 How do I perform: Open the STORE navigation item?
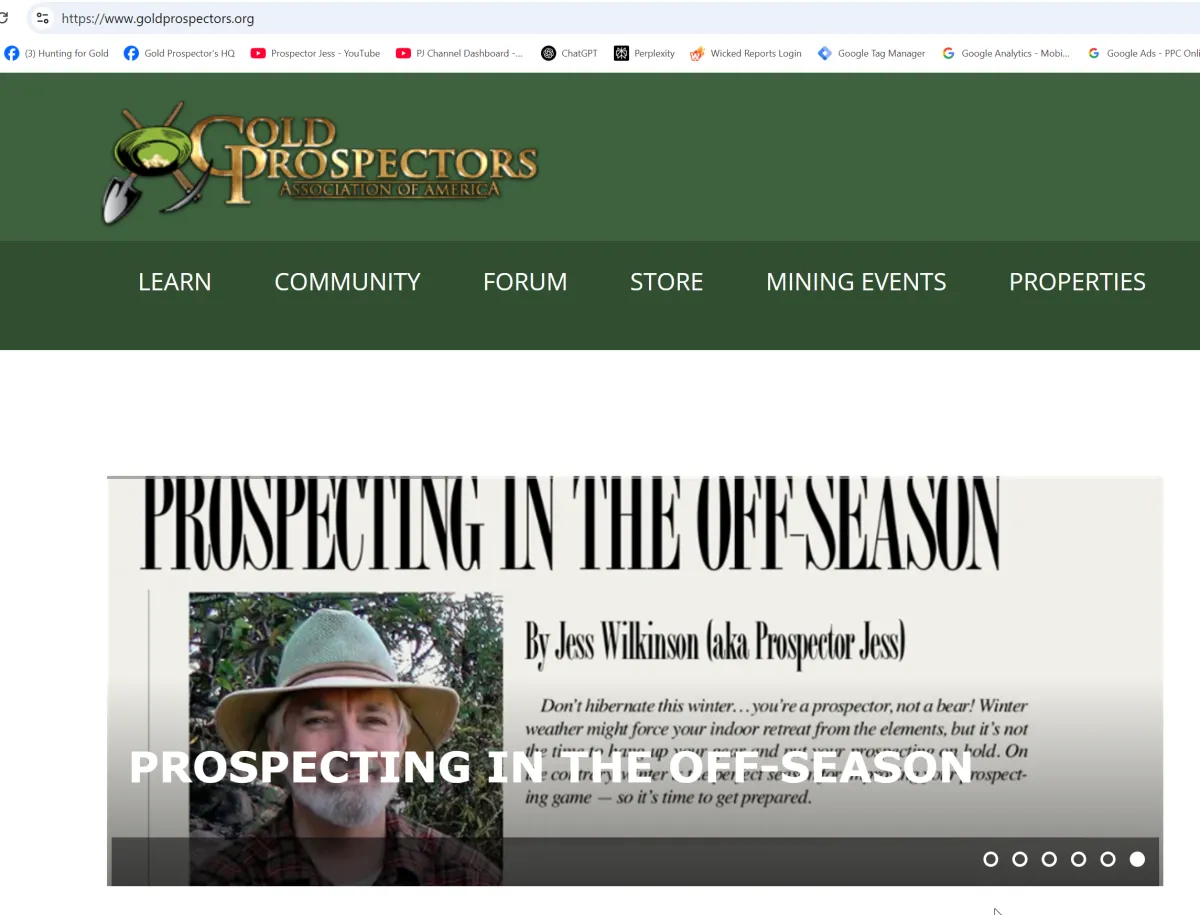pos(666,282)
